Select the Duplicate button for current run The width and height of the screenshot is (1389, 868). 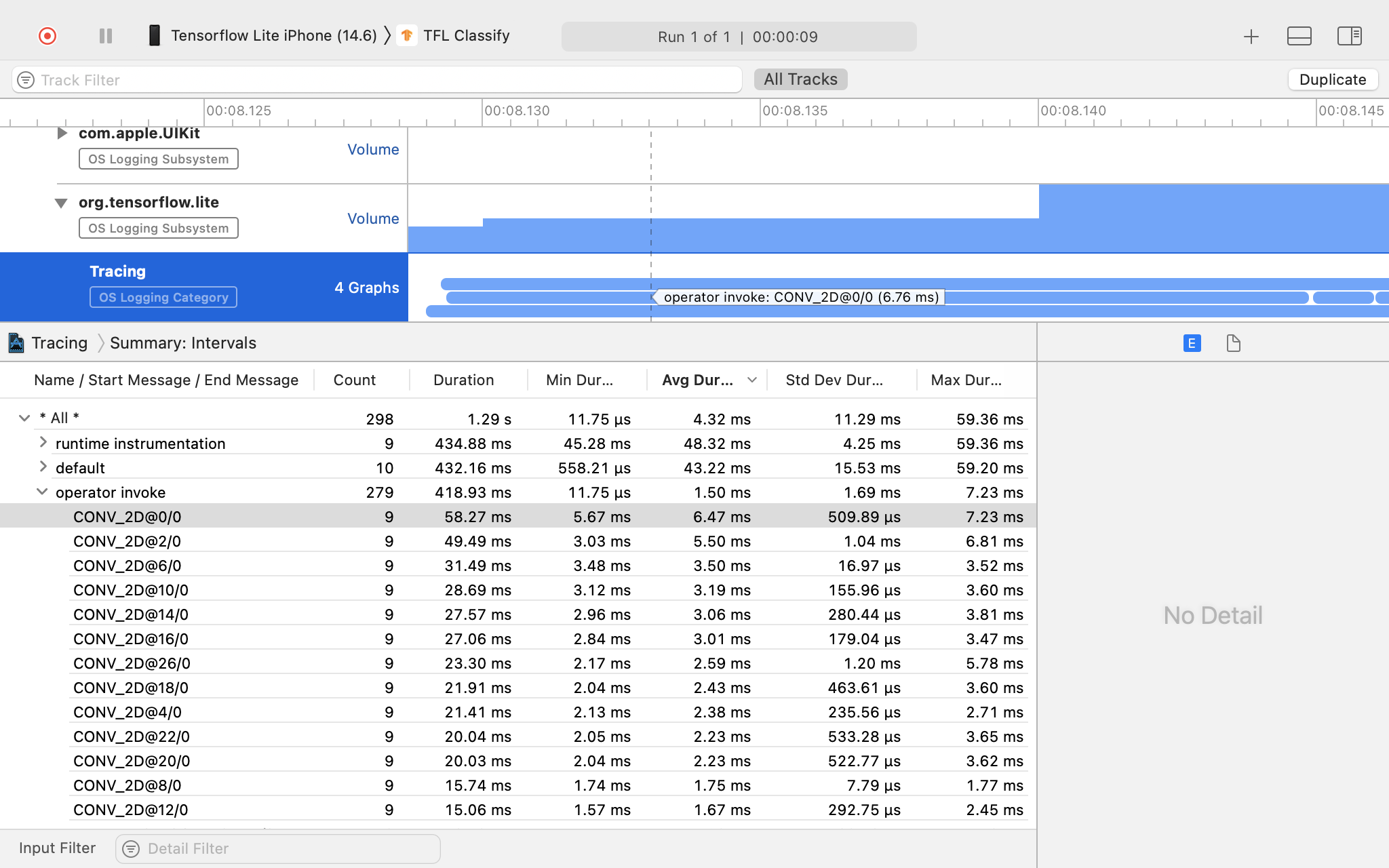tap(1332, 79)
